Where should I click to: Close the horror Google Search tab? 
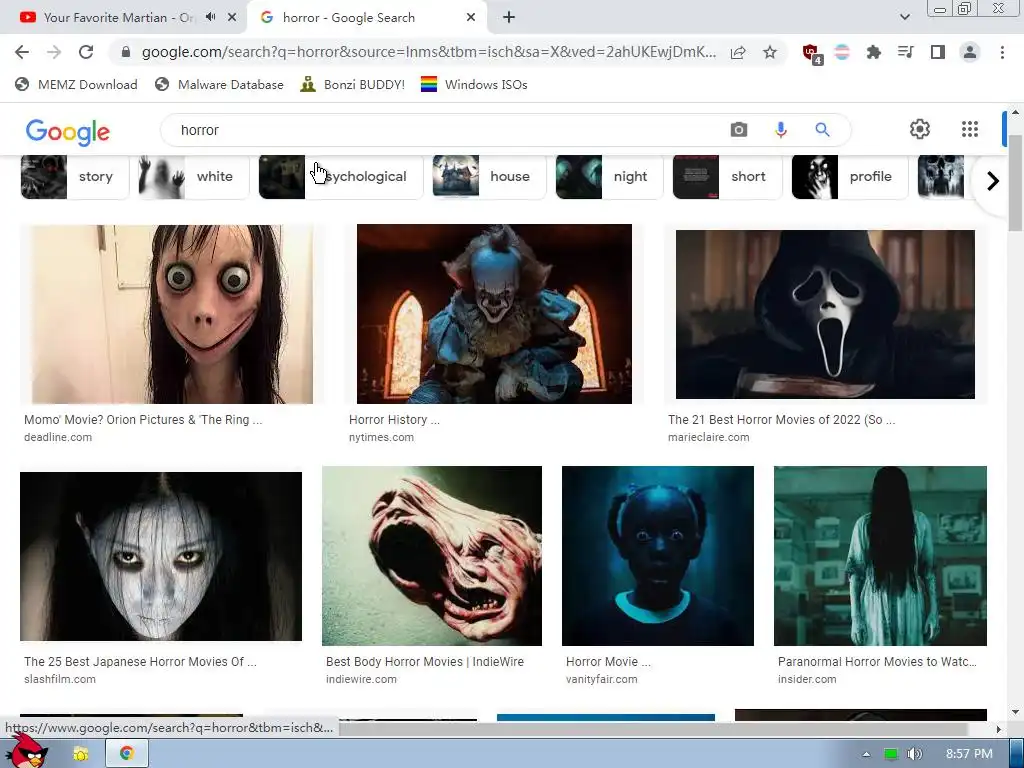pyautogui.click(x=471, y=18)
